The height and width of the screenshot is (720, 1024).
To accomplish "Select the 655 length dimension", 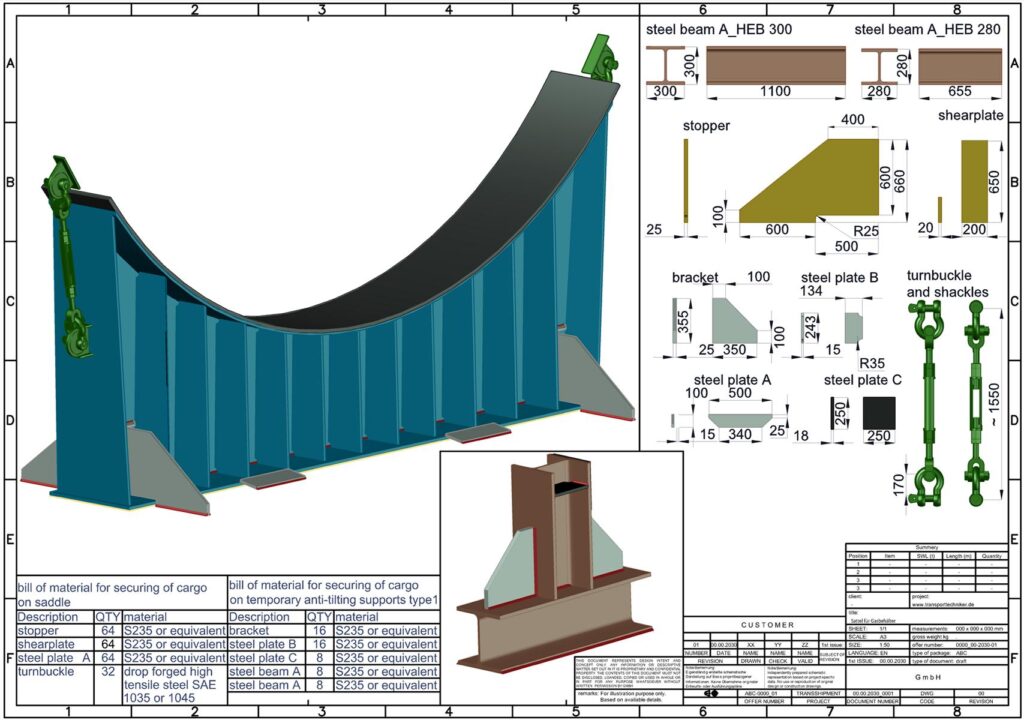I will tap(959, 91).
